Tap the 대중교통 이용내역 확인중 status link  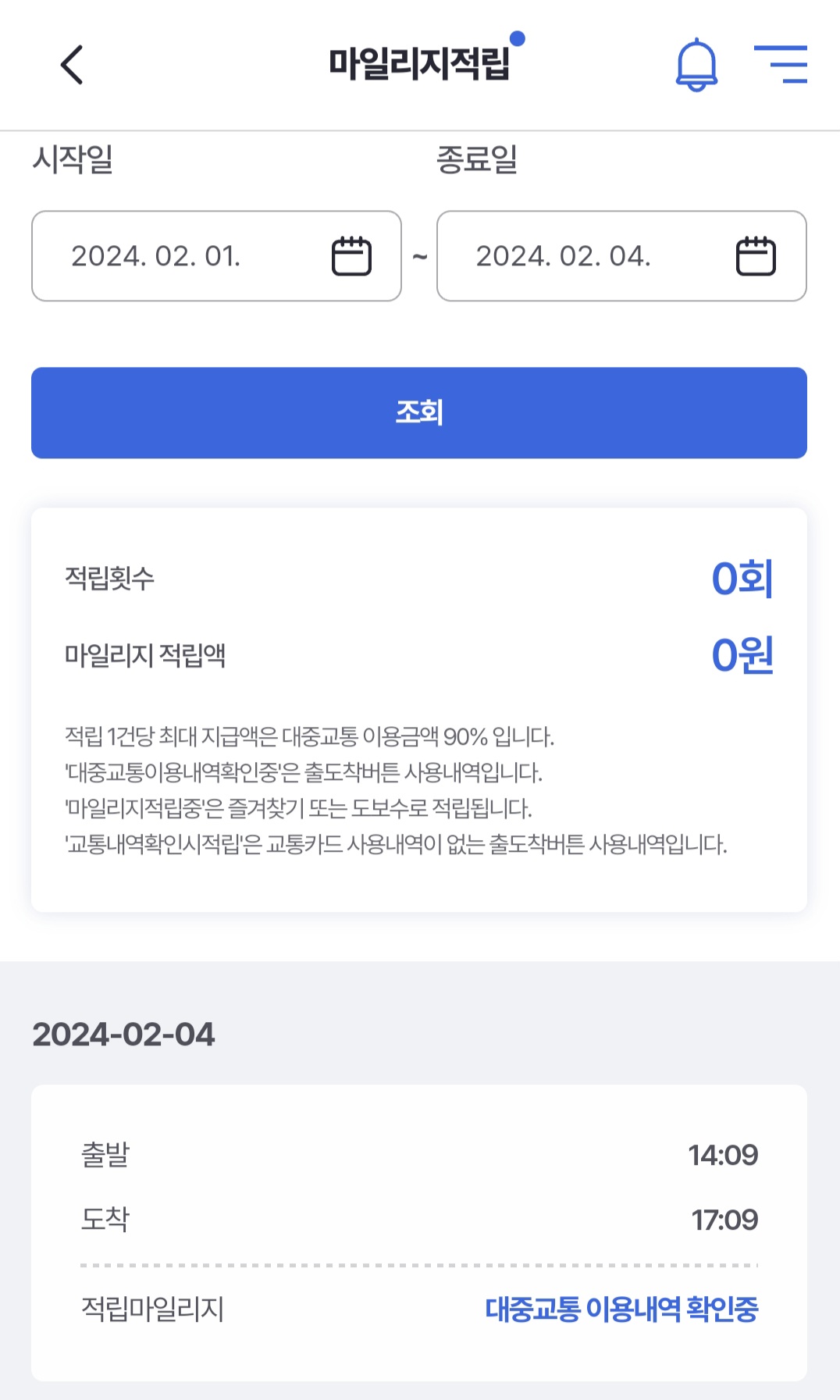[x=621, y=1309]
